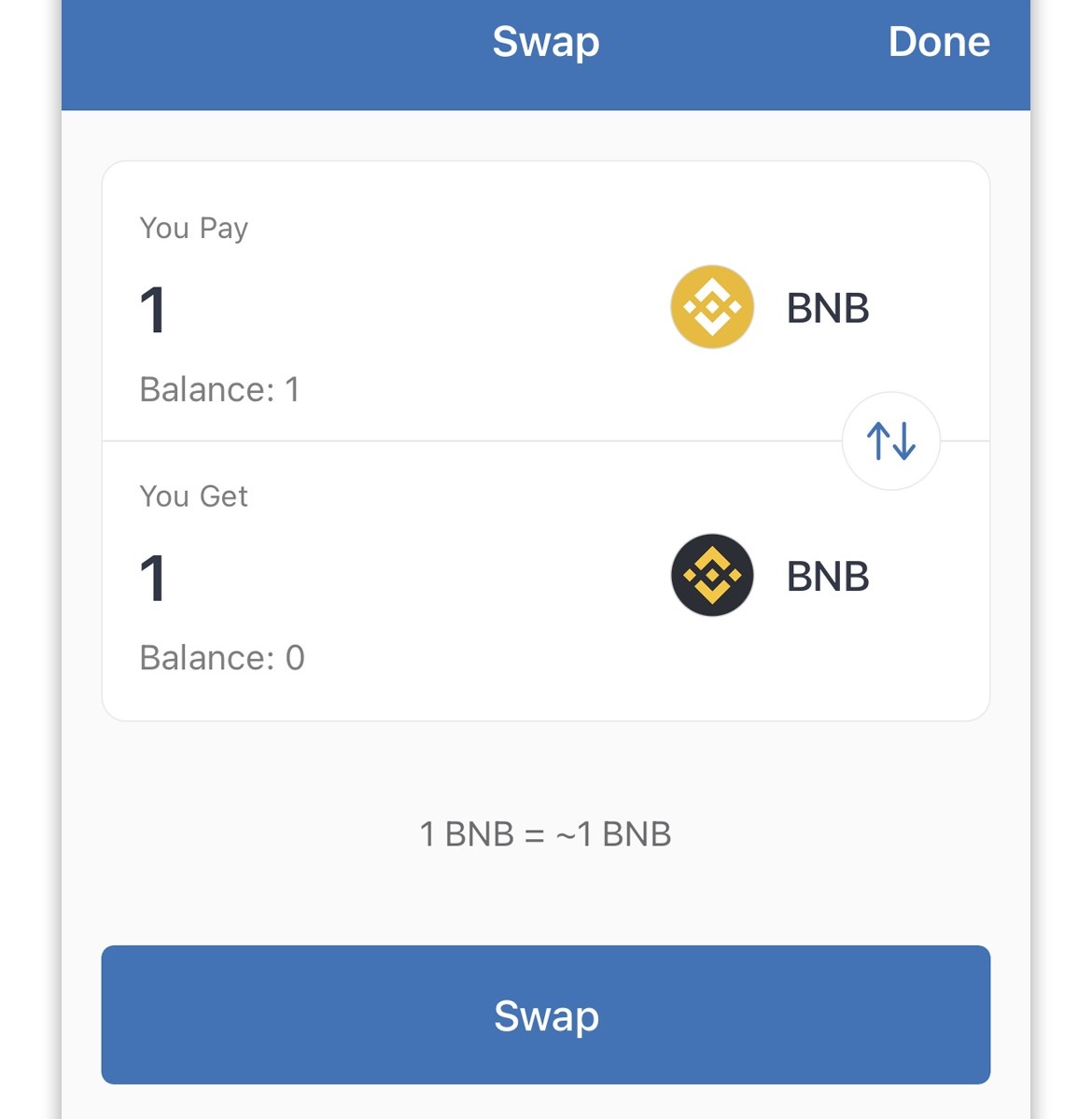Screen dimensions: 1092x1119
Task: Click blank area between rate text and Swap button
Action: pos(545,896)
